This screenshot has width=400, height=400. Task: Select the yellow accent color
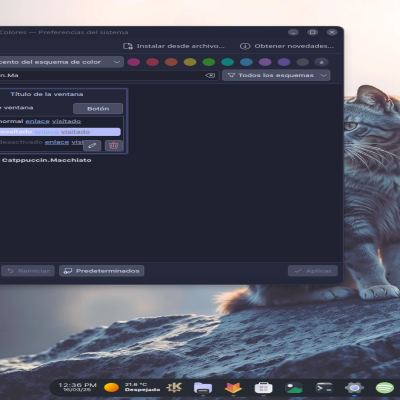pyautogui.click(x=190, y=62)
